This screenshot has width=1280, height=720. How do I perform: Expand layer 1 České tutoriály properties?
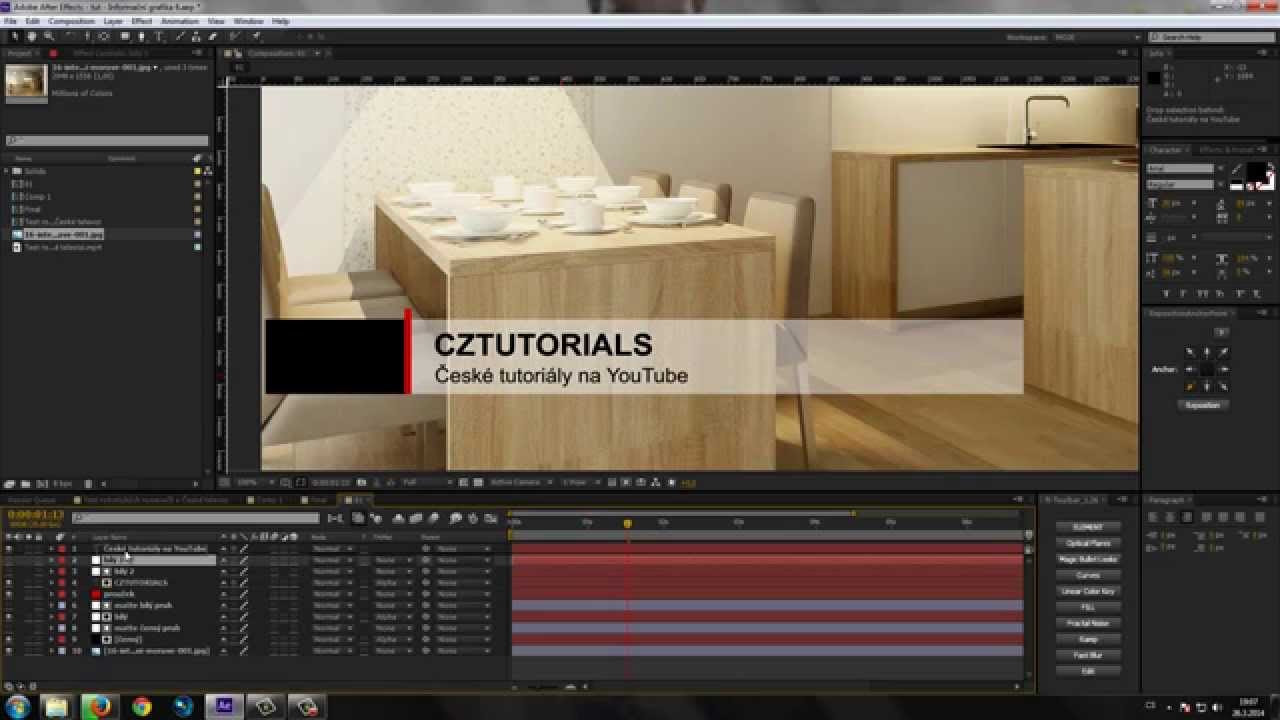tap(51, 549)
